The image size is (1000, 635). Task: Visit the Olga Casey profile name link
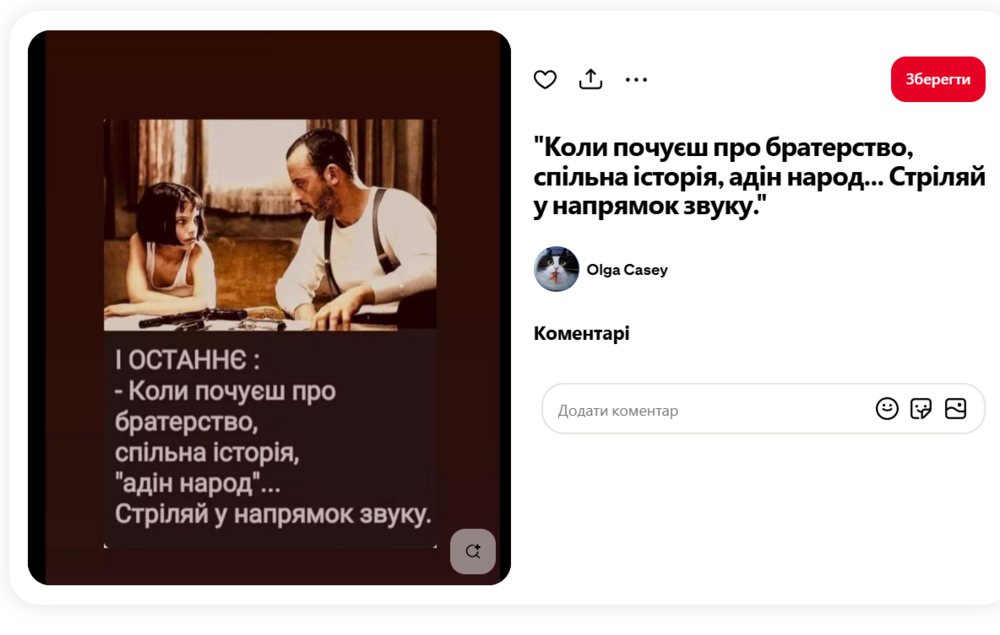click(627, 270)
